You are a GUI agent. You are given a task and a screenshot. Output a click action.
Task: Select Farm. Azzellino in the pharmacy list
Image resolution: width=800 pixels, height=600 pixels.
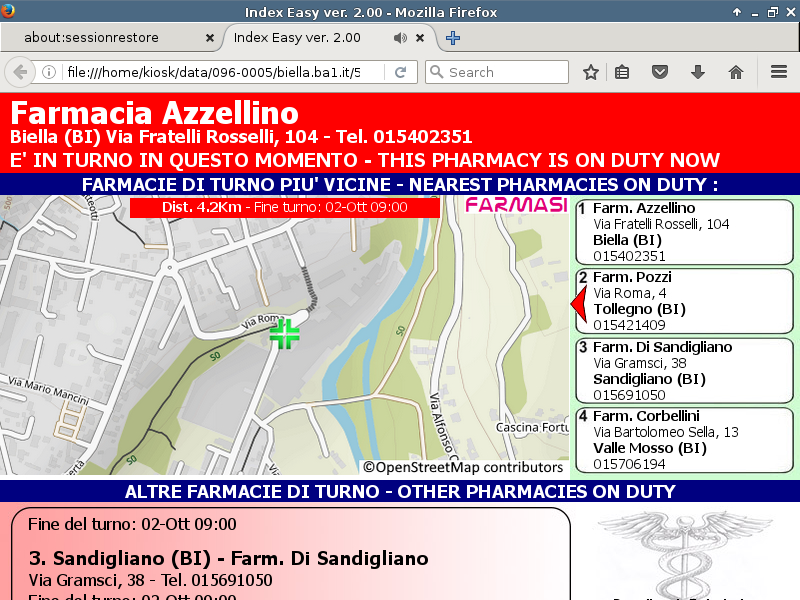(684, 232)
